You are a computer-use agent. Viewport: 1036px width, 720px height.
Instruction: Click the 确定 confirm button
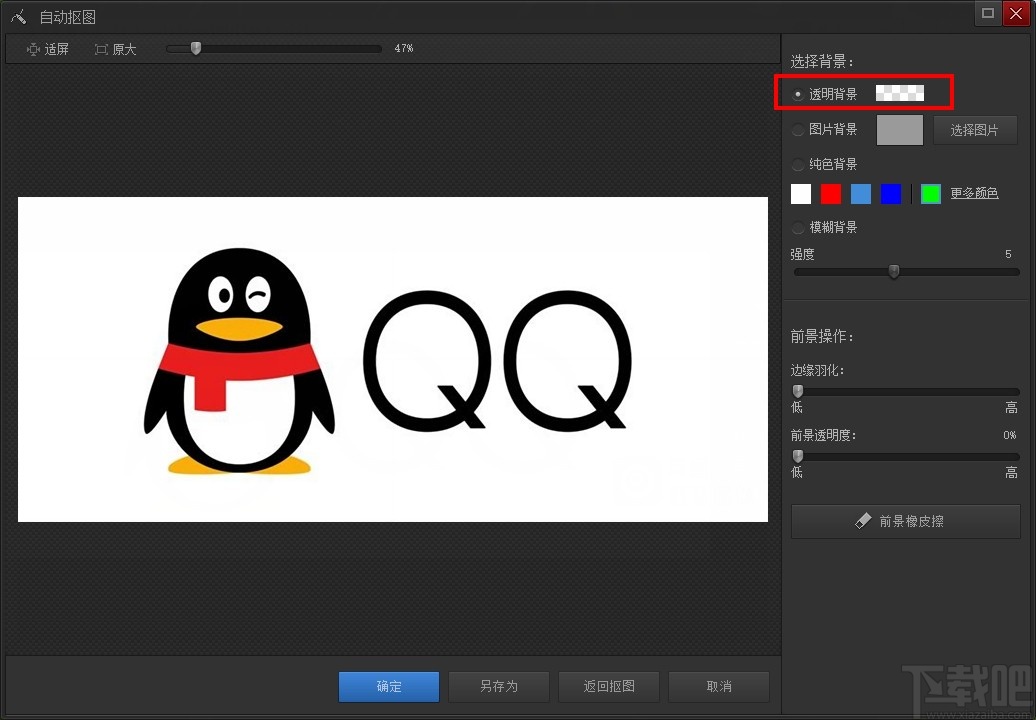[x=389, y=686]
